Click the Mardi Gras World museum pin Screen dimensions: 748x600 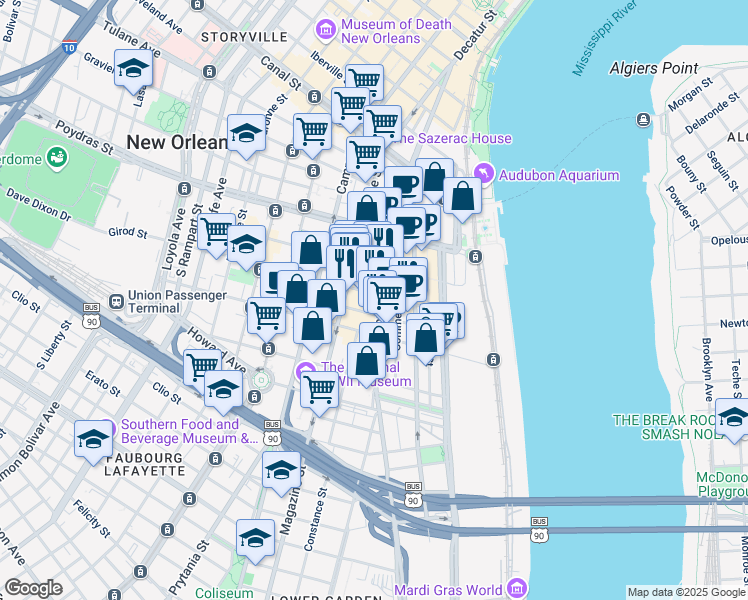click(x=517, y=589)
